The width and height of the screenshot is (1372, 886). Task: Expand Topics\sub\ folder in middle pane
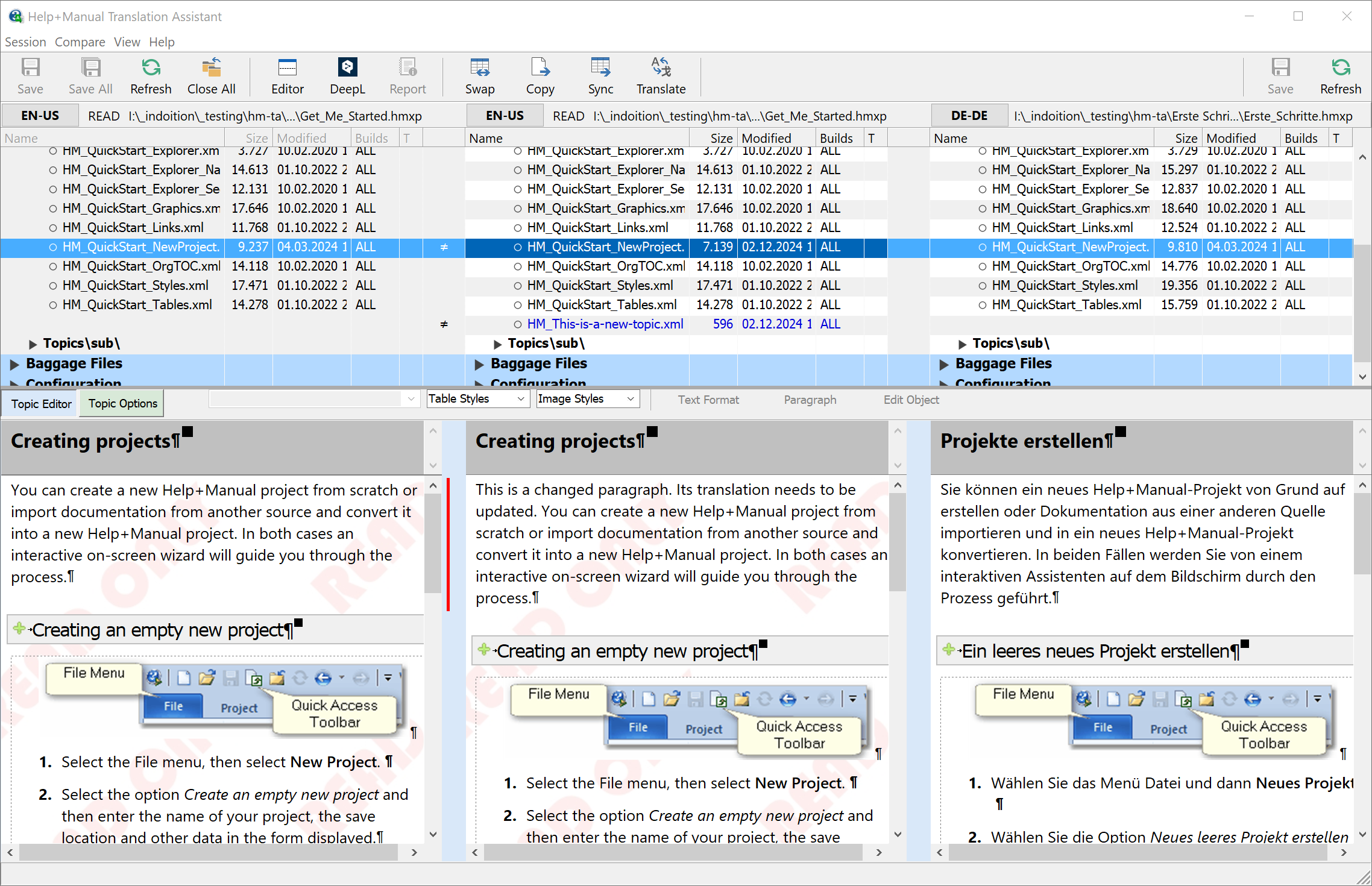point(497,344)
